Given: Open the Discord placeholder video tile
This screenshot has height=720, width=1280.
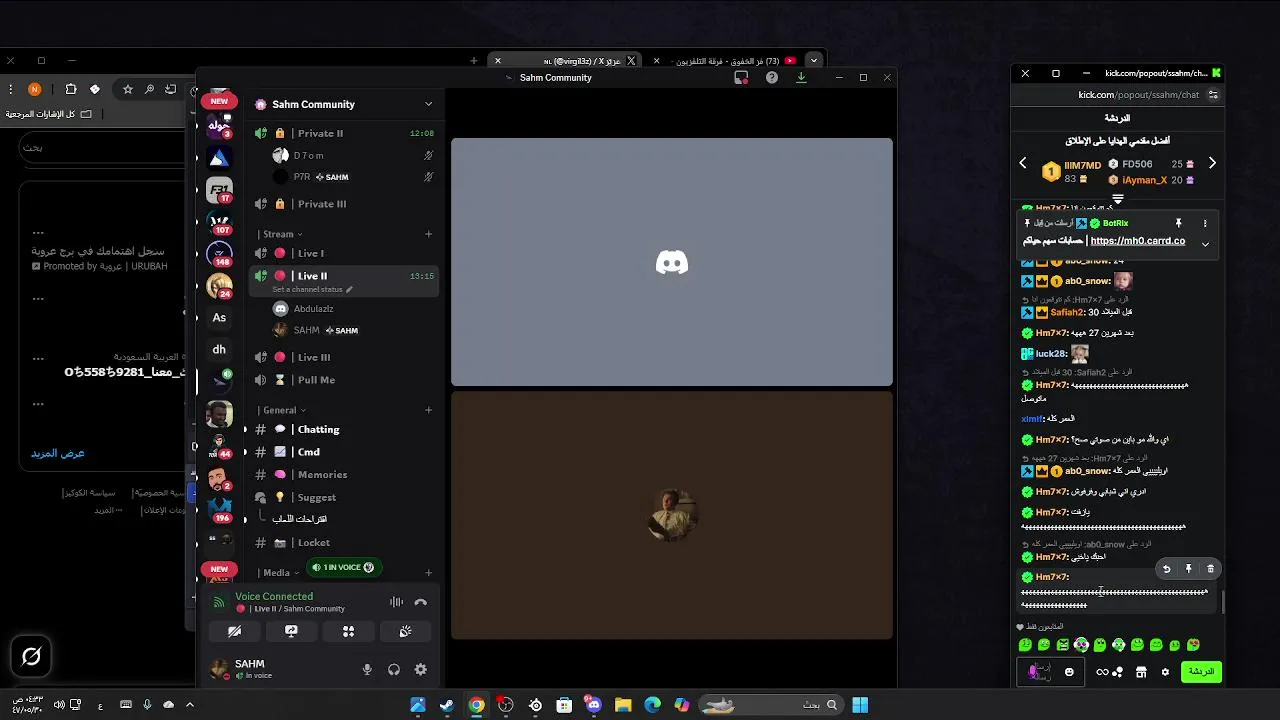Looking at the screenshot, I should point(672,262).
